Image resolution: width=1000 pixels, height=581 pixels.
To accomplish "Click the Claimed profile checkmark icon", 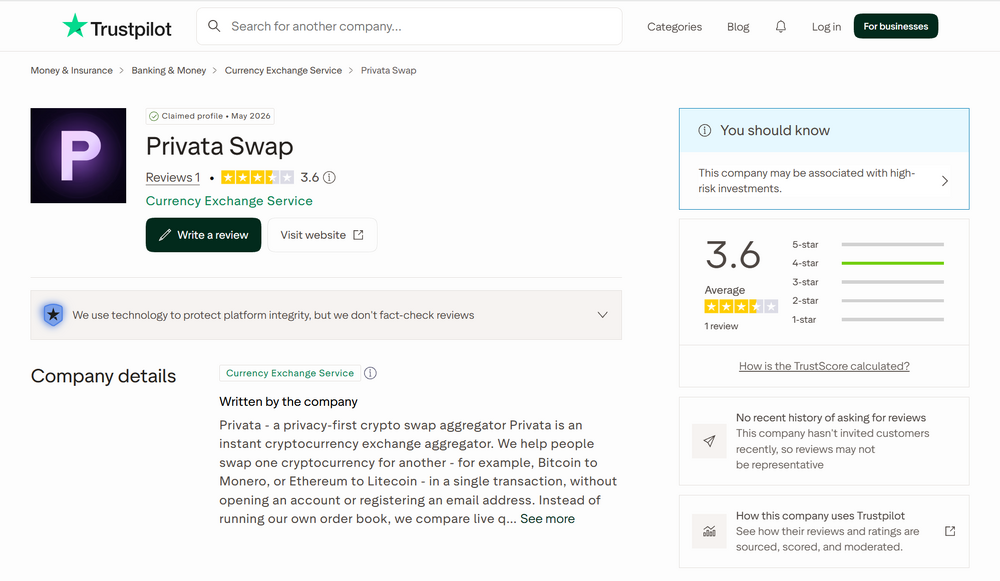I will coord(154,116).
